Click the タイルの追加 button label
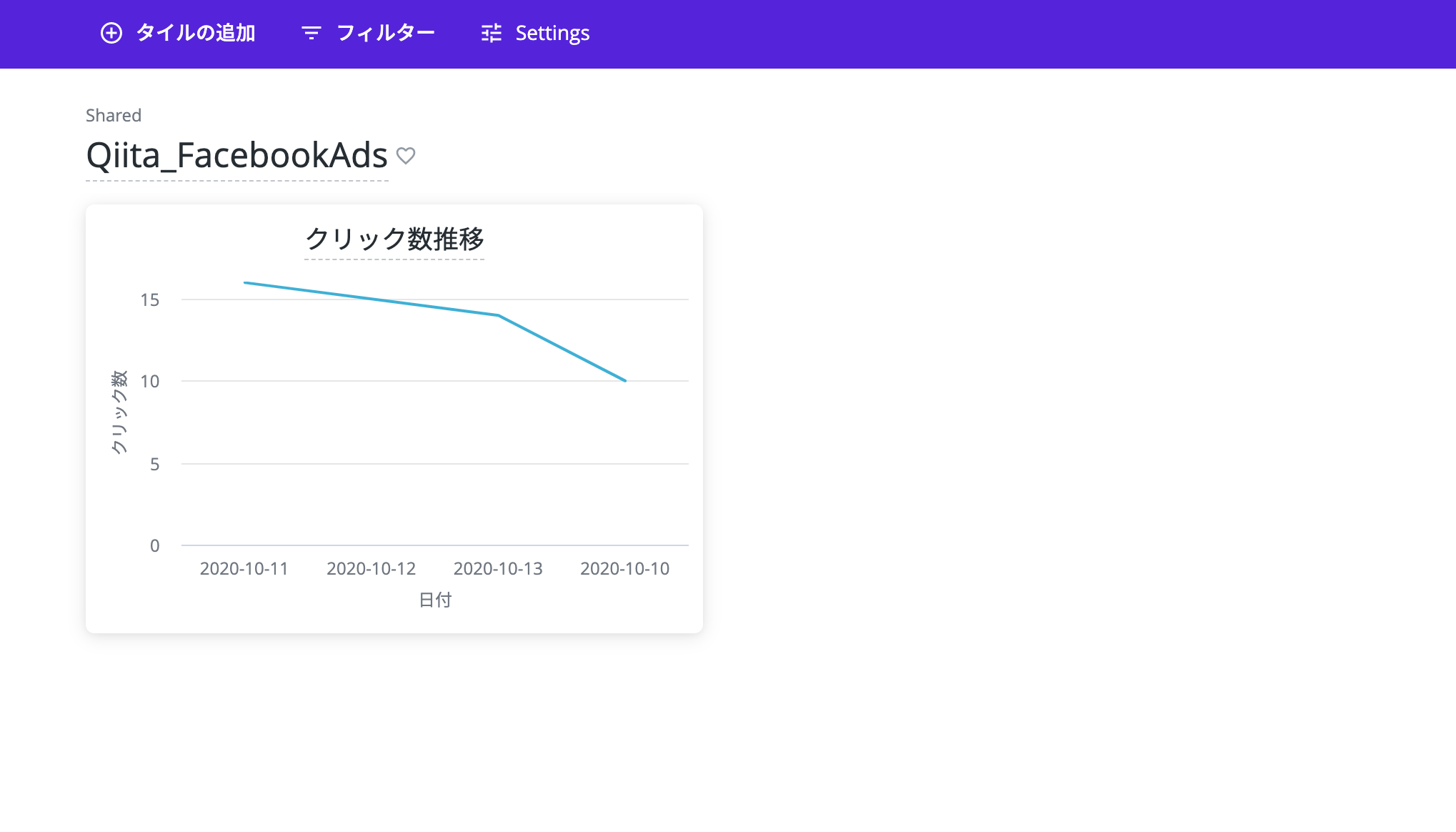The height and width of the screenshot is (832, 1456). pyautogui.click(x=196, y=33)
